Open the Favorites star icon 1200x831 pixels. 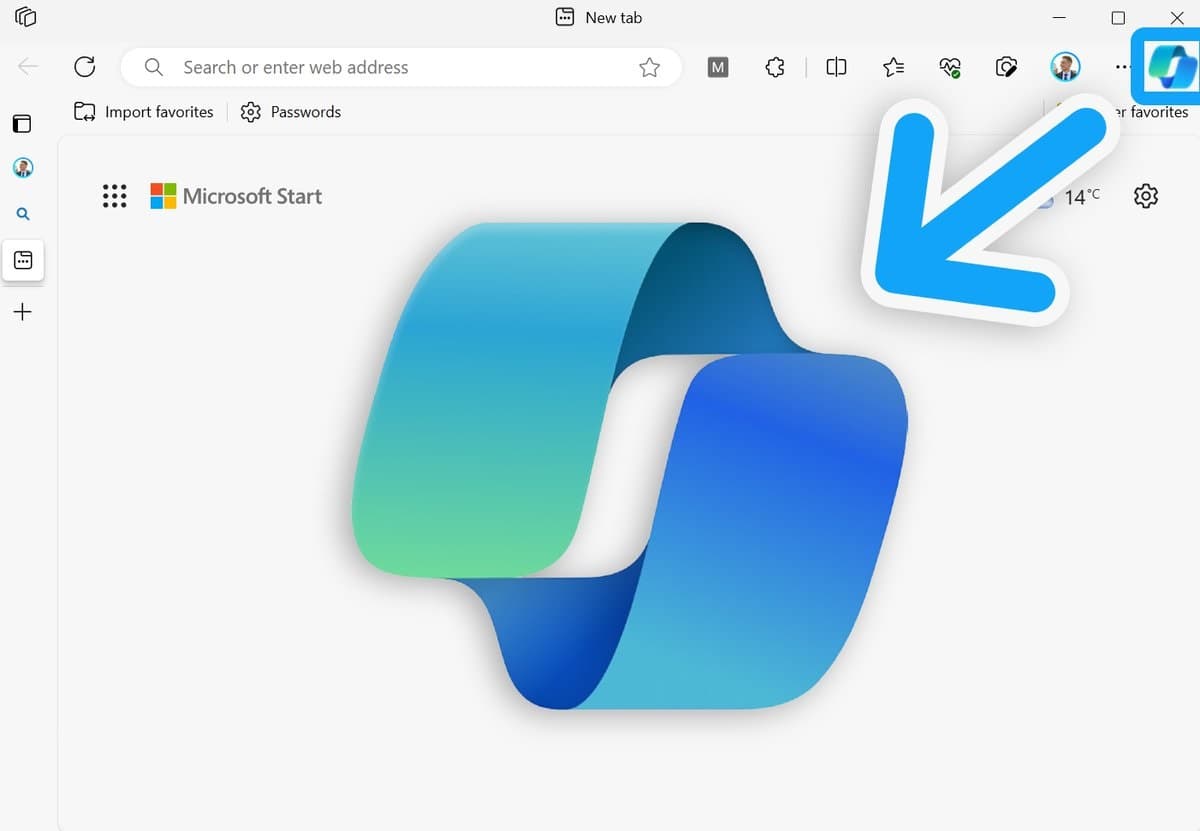tap(893, 67)
